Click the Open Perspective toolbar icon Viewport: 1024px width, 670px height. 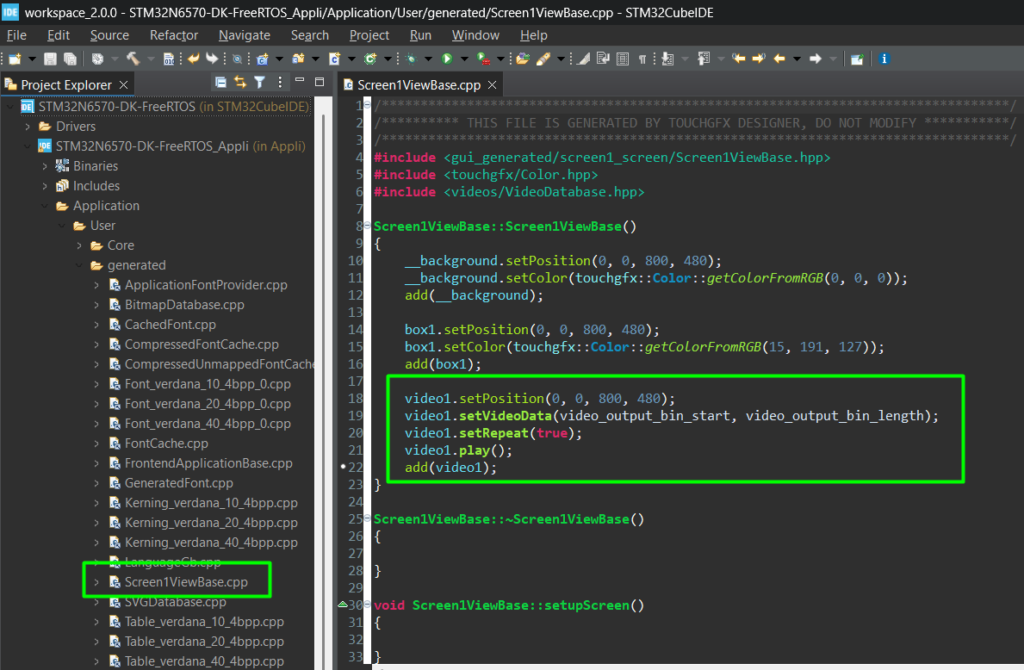857,59
